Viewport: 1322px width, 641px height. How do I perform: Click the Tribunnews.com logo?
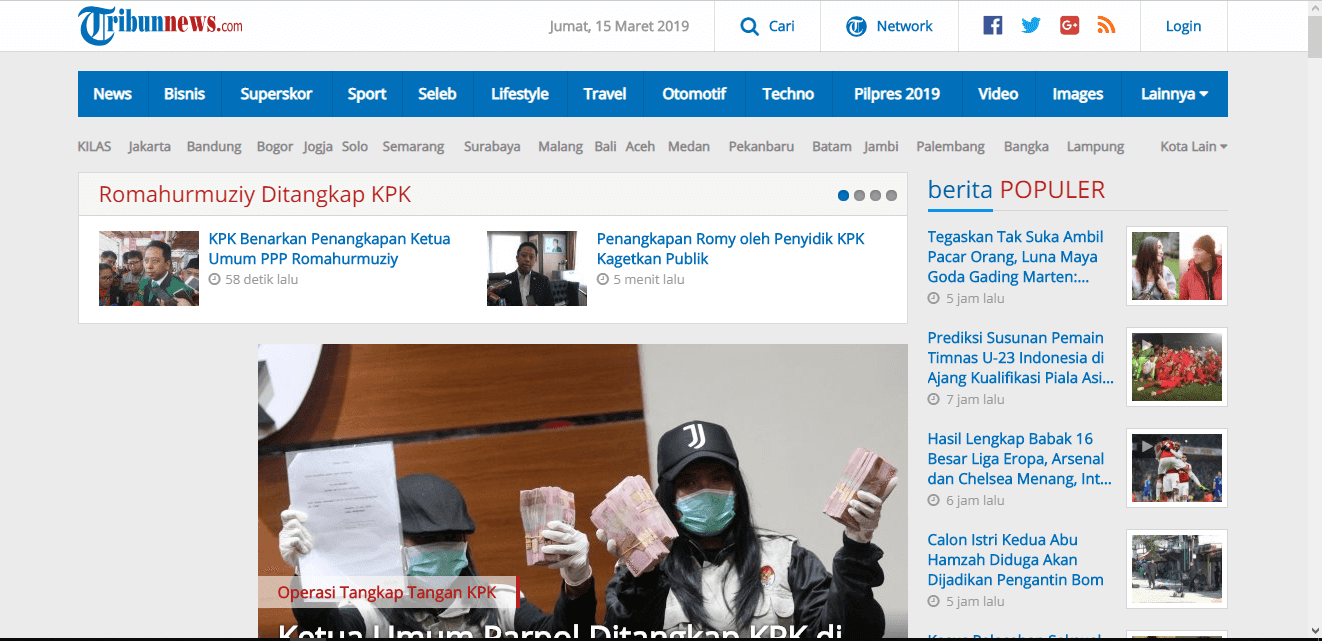point(162,26)
